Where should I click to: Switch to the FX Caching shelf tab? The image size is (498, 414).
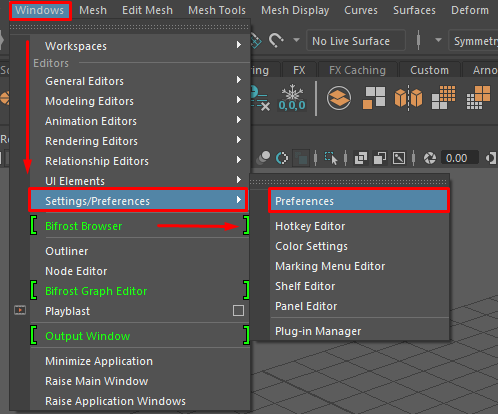(357, 70)
